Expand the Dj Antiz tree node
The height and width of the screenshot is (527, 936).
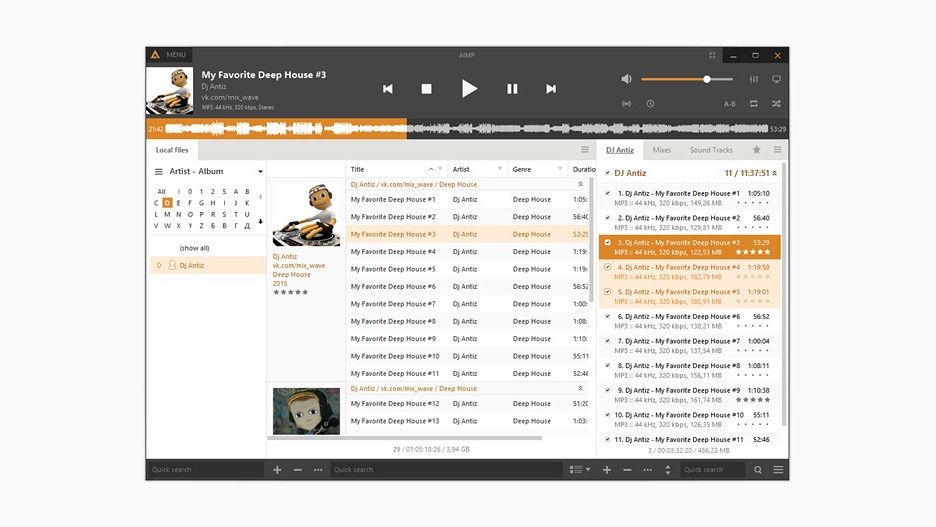pos(159,266)
